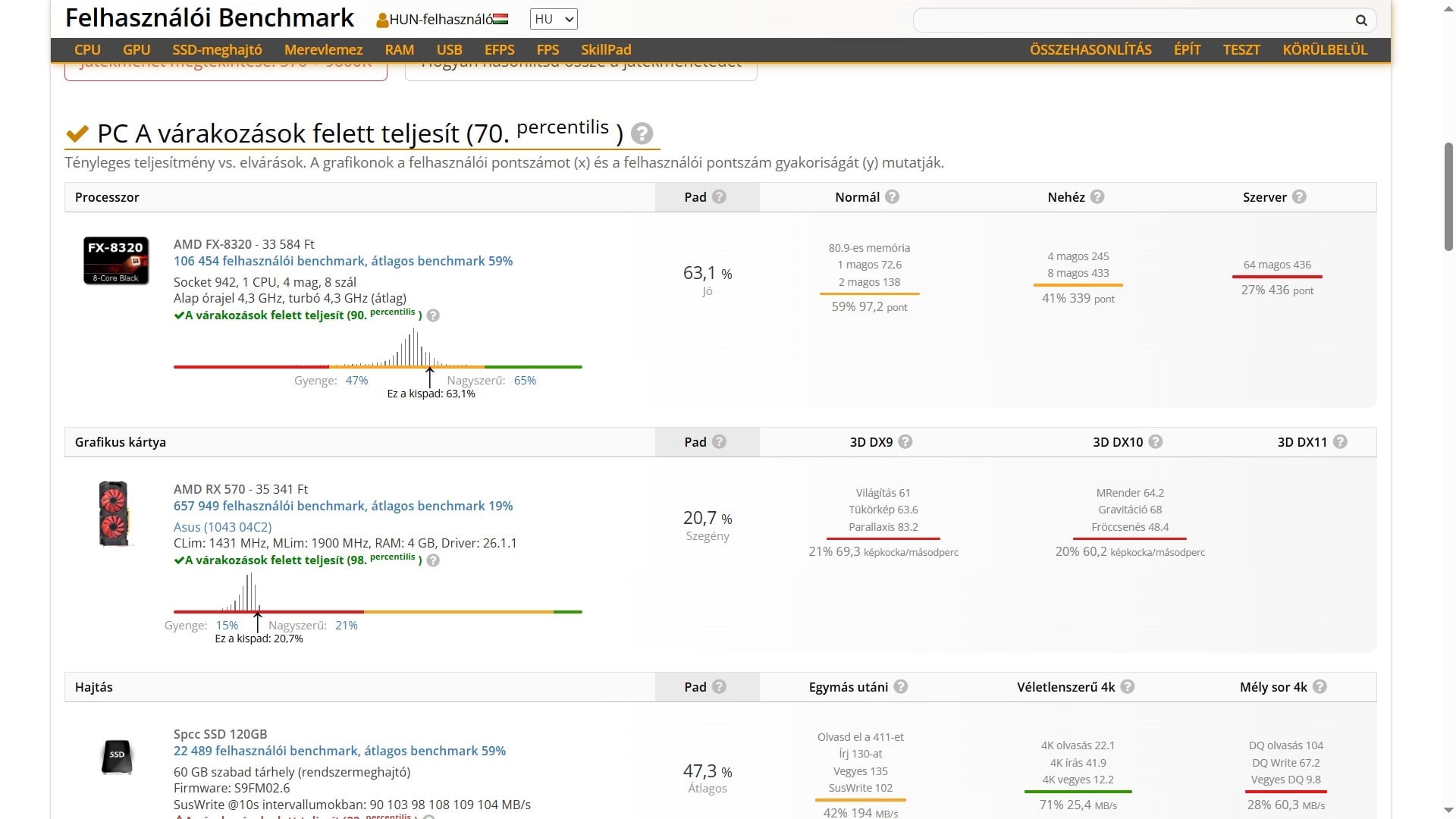Click the CPU score distribution bar

[x=378, y=366]
